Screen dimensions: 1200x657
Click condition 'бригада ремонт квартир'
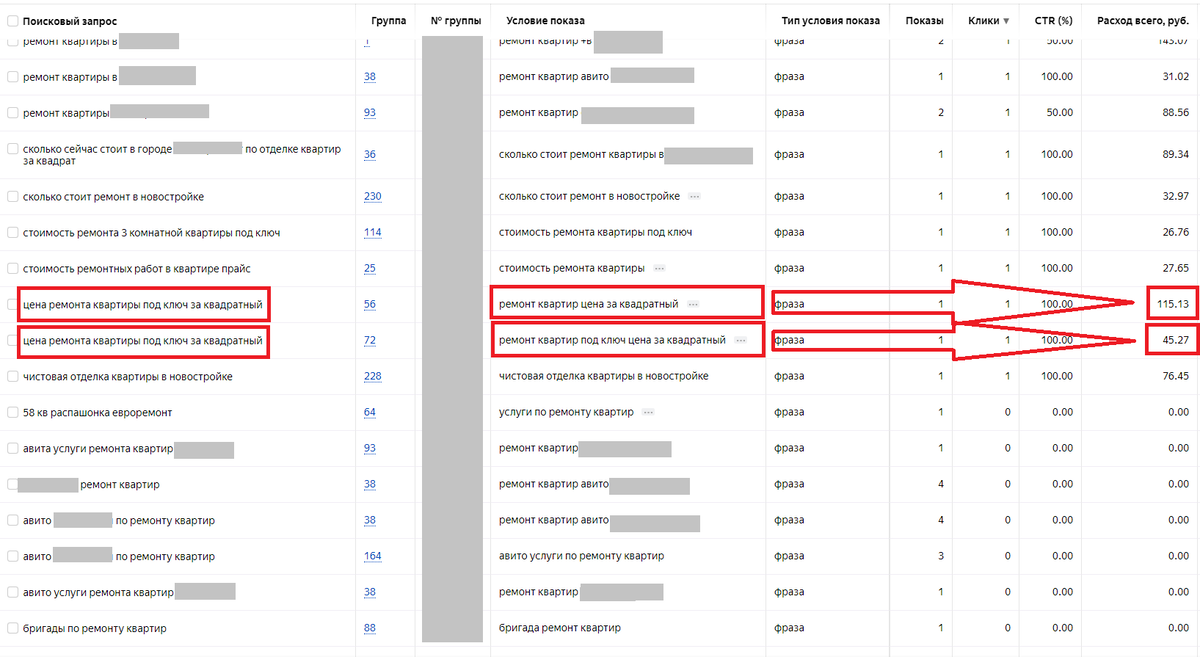(x=560, y=629)
